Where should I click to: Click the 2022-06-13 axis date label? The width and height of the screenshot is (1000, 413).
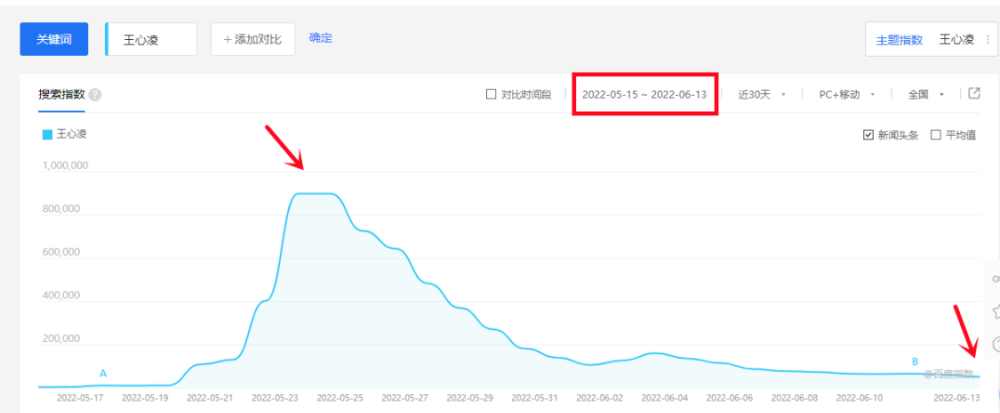[957, 398]
